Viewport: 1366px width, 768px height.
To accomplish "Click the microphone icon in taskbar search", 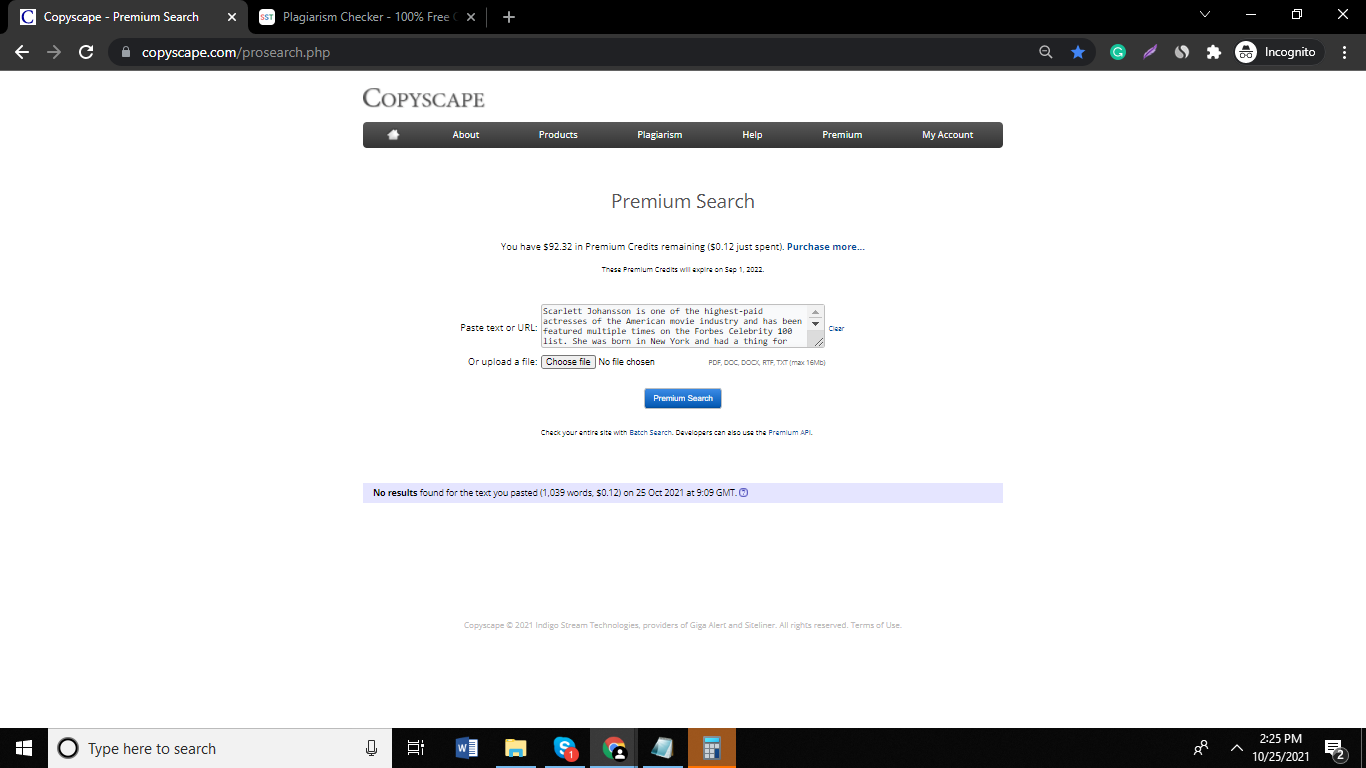I will click(372, 748).
